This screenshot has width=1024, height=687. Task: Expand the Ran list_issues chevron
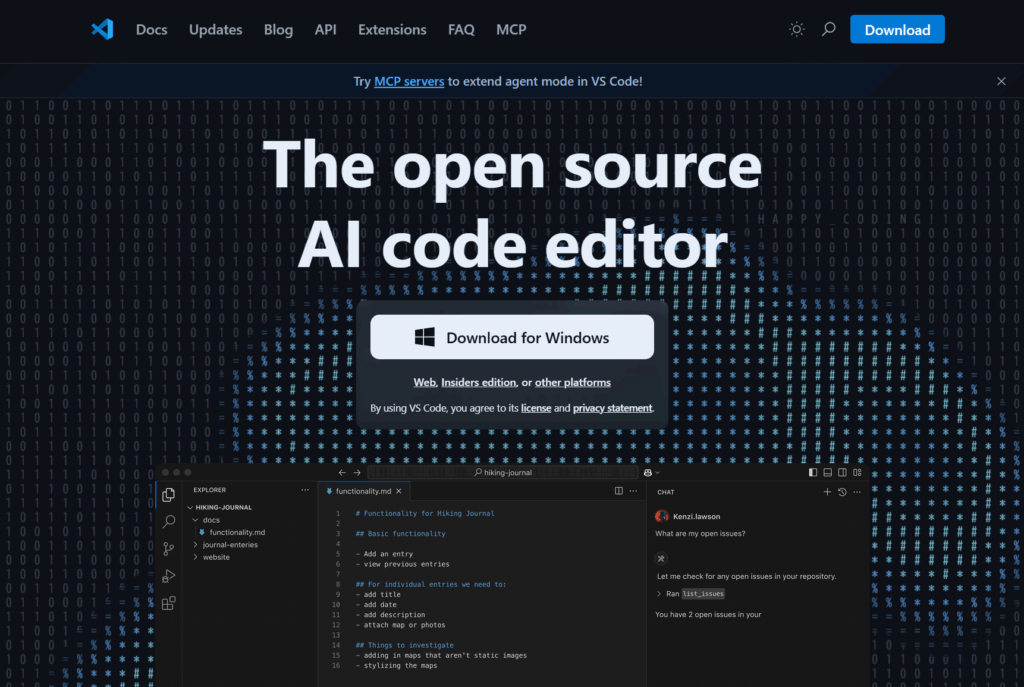pyautogui.click(x=658, y=594)
